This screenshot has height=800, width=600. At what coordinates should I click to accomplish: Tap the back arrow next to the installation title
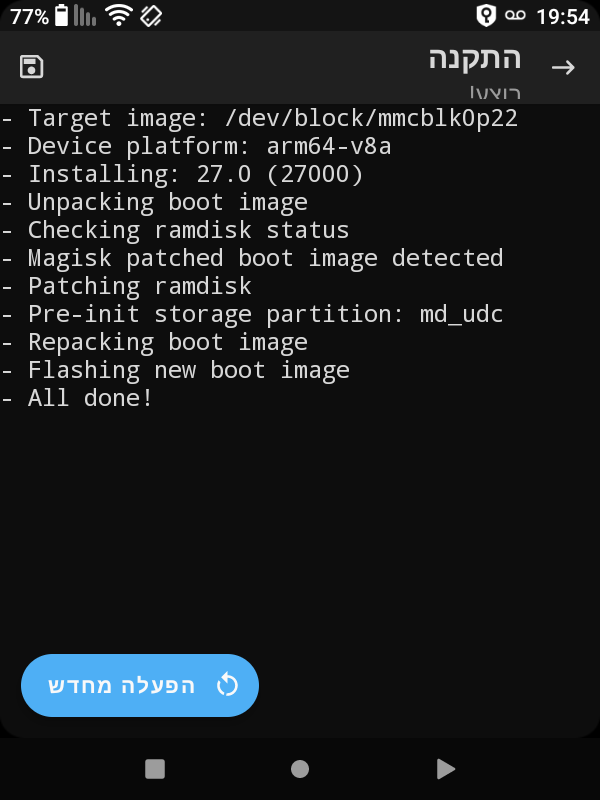point(565,67)
